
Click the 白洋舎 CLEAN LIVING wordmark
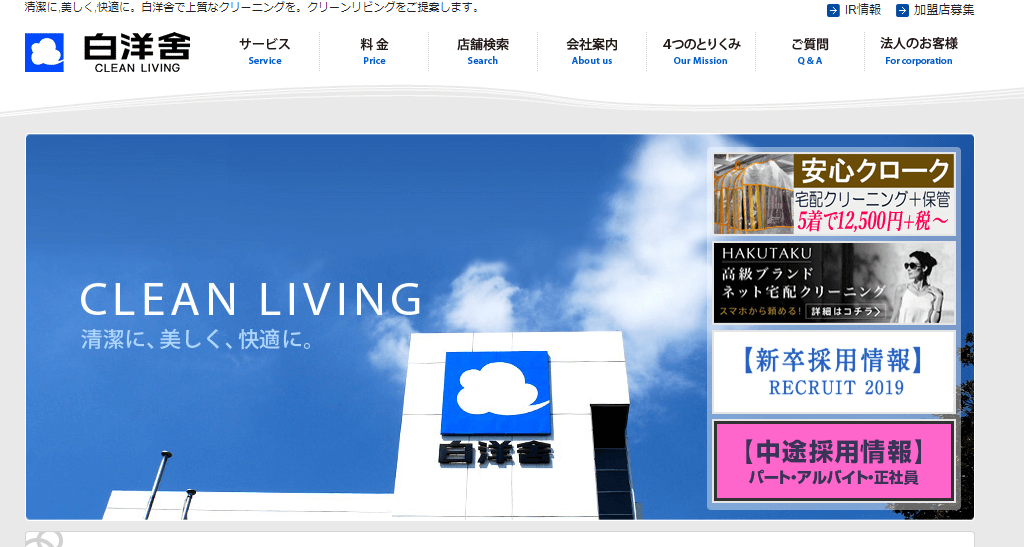click(x=136, y=53)
